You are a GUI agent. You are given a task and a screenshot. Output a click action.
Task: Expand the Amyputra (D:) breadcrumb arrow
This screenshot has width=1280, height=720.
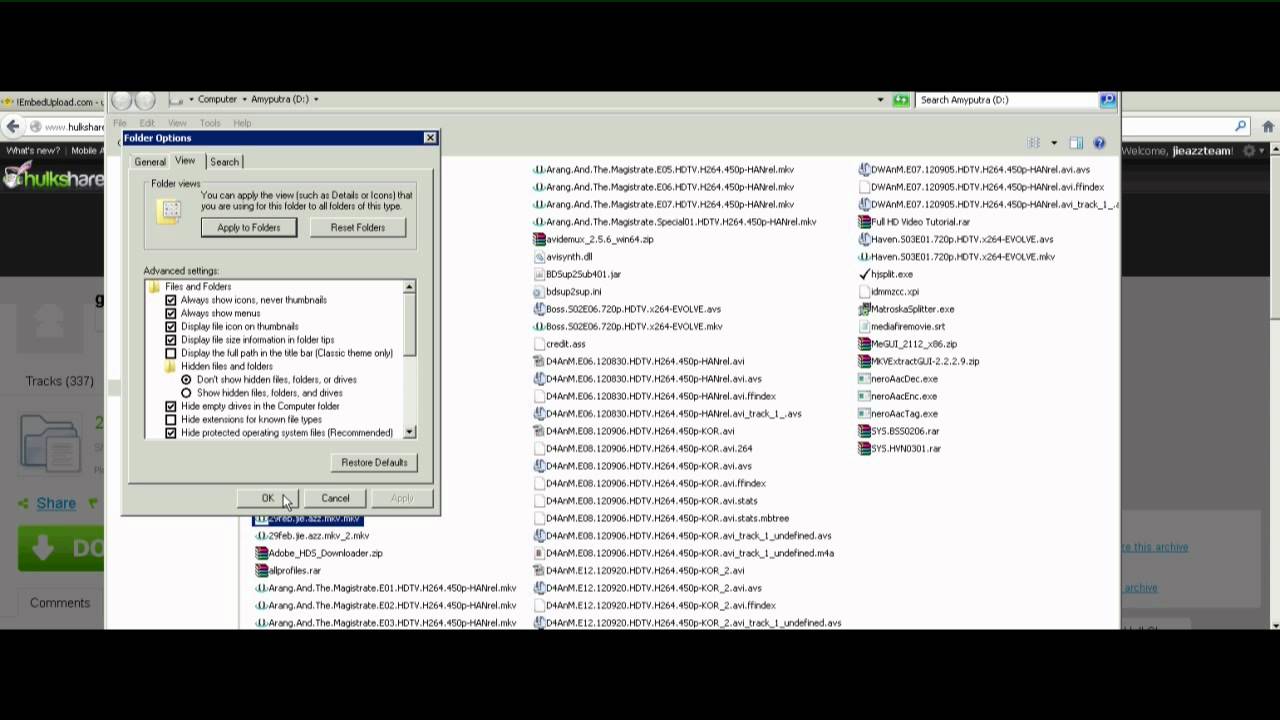point(316,100)
